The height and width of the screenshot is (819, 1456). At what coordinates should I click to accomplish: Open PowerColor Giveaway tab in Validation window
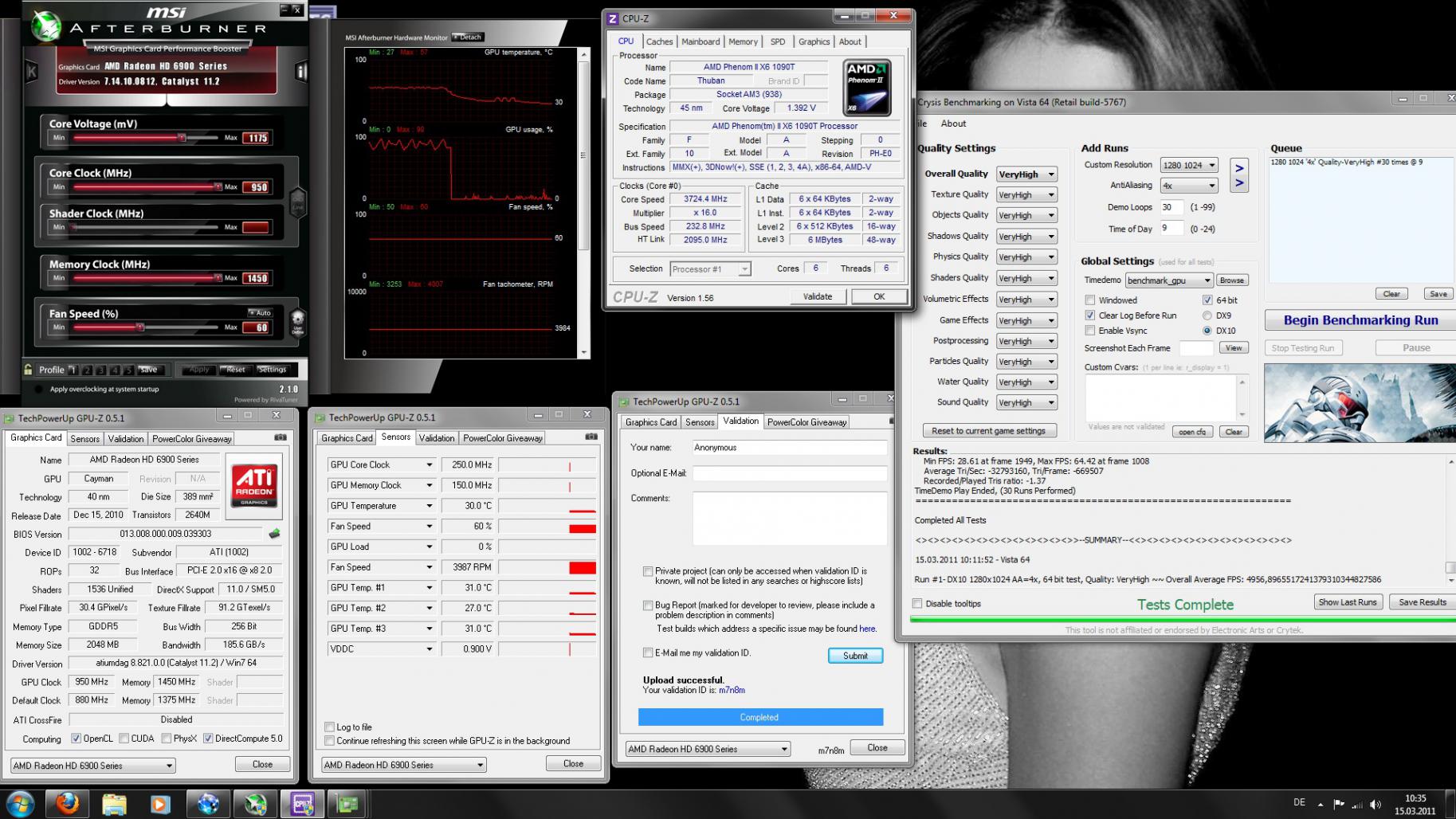pos(806,422)
